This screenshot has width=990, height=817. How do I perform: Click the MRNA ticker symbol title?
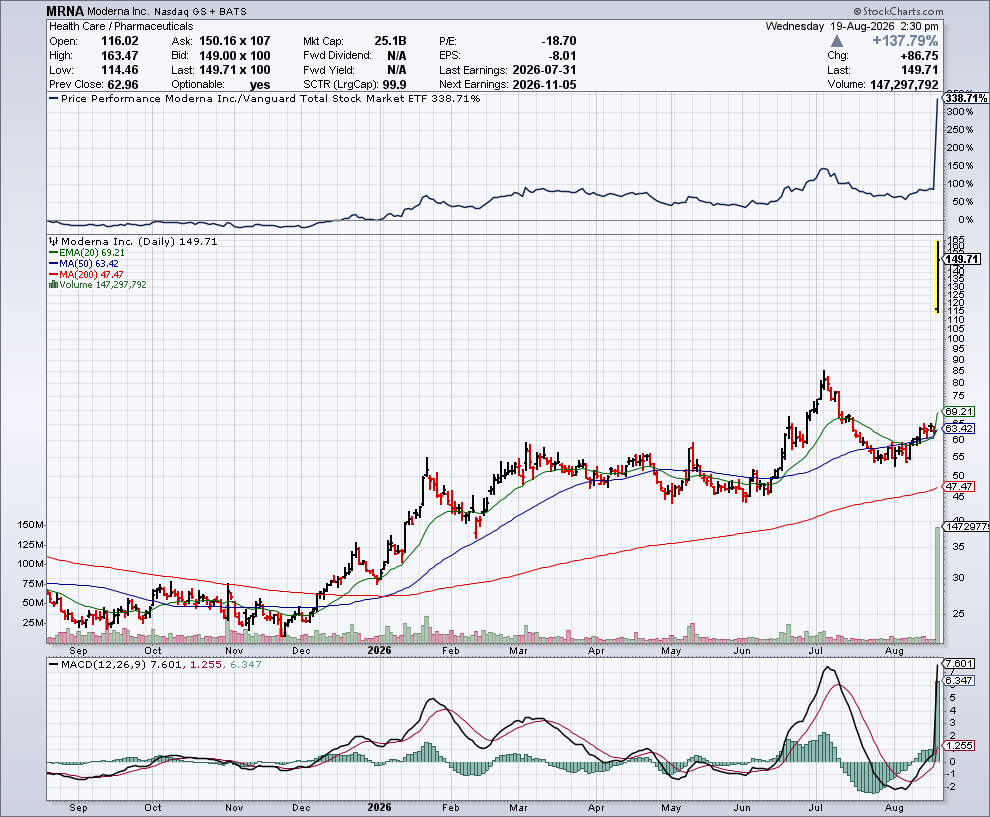click(65, 11)
